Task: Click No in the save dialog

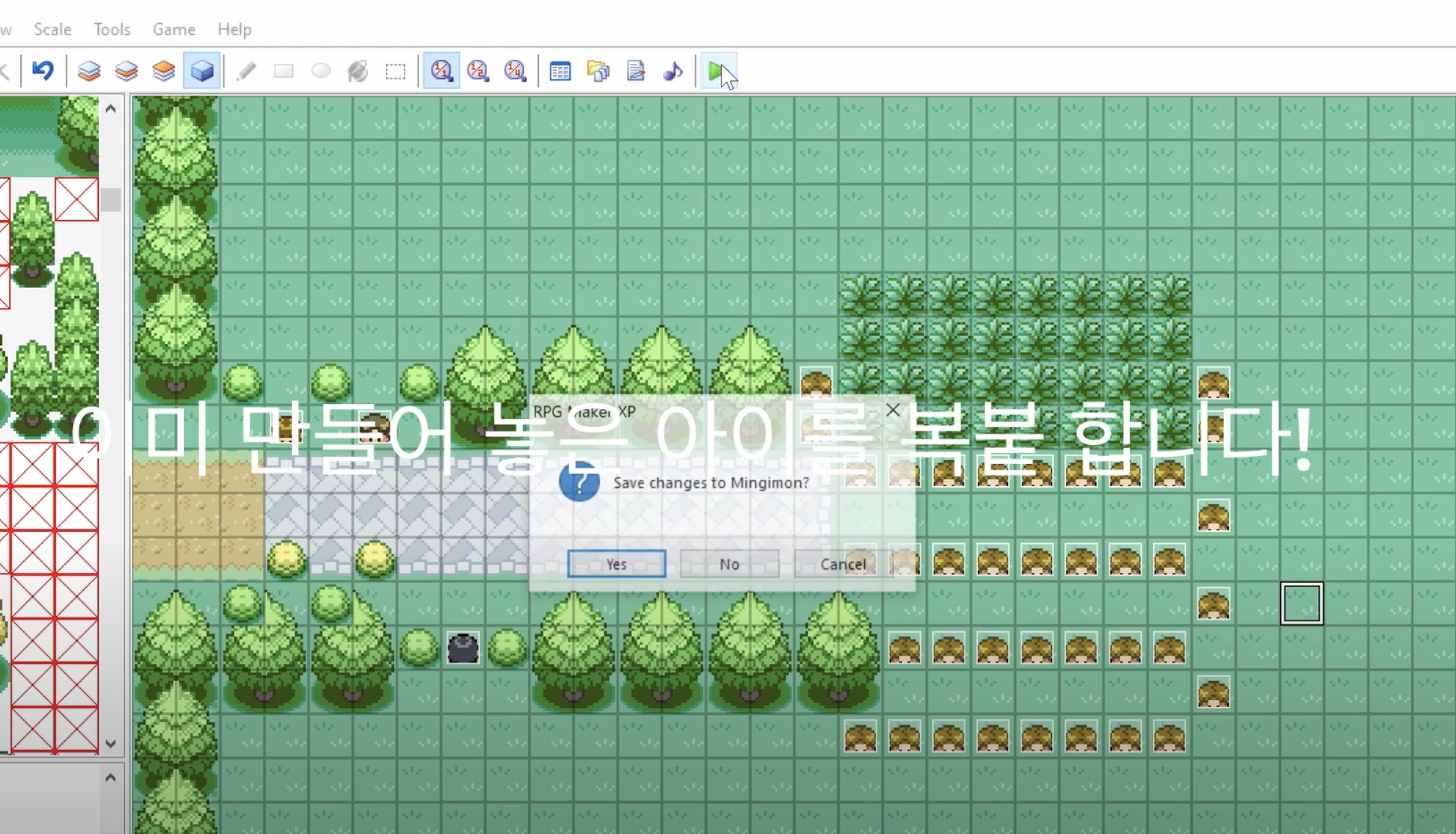Action: 729,563
